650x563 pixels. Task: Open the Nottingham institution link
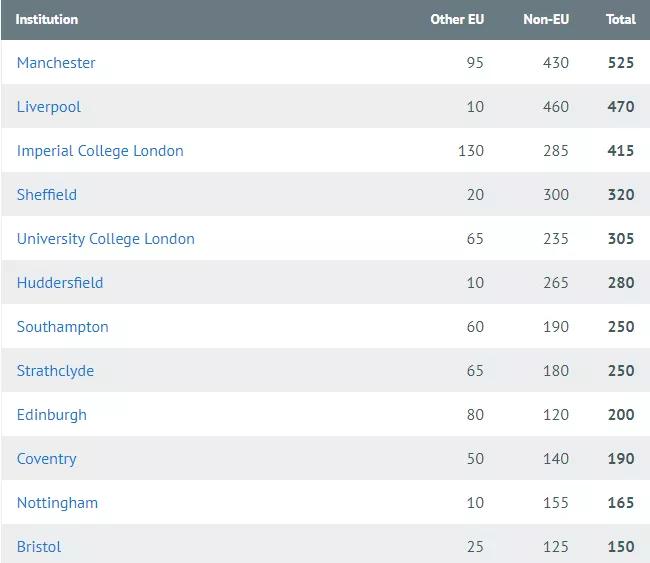[x=57, y=503]
